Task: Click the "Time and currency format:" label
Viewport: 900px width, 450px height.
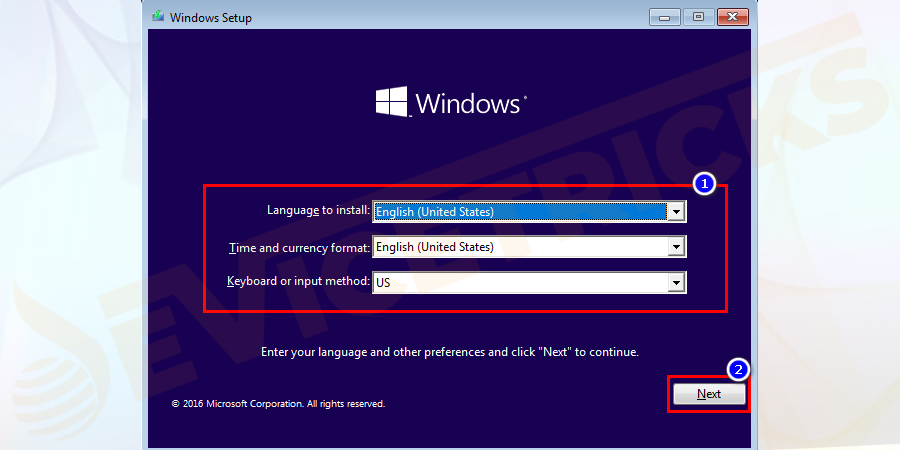Action: [300, 247]
